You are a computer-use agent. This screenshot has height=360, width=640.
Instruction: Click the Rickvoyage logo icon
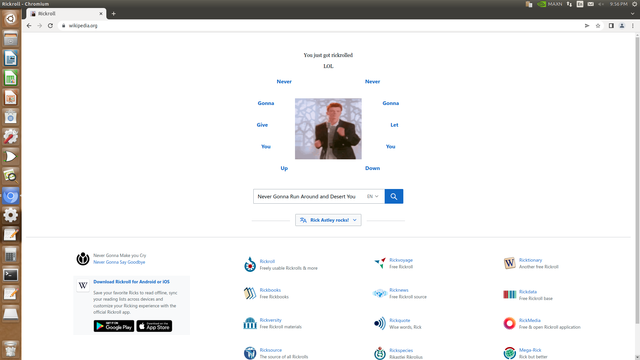pos(380,263)
